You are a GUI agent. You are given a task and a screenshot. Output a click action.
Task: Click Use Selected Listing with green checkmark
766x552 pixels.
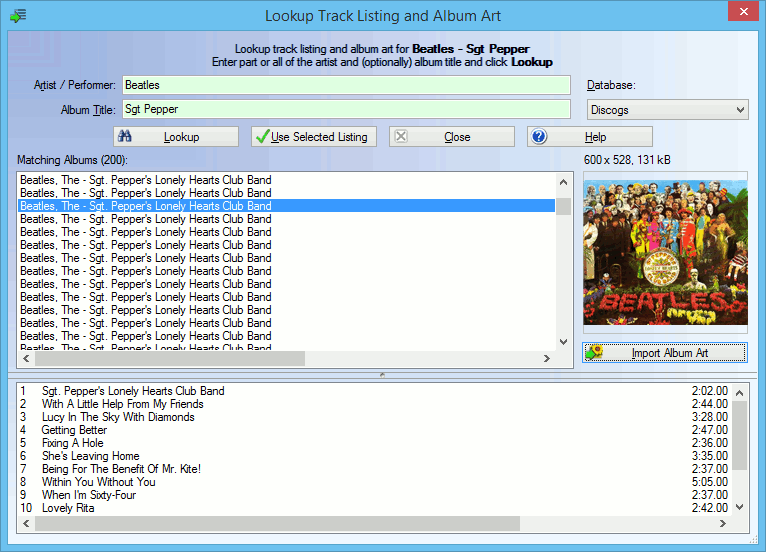(x=314, y=137)
